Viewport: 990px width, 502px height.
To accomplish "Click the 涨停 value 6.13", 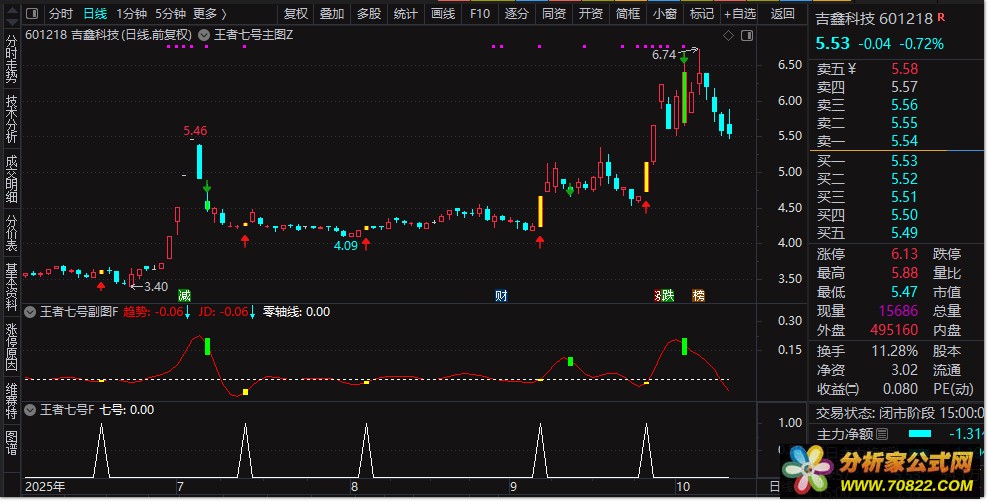I will pyautogui.click(x=904, y=254).
